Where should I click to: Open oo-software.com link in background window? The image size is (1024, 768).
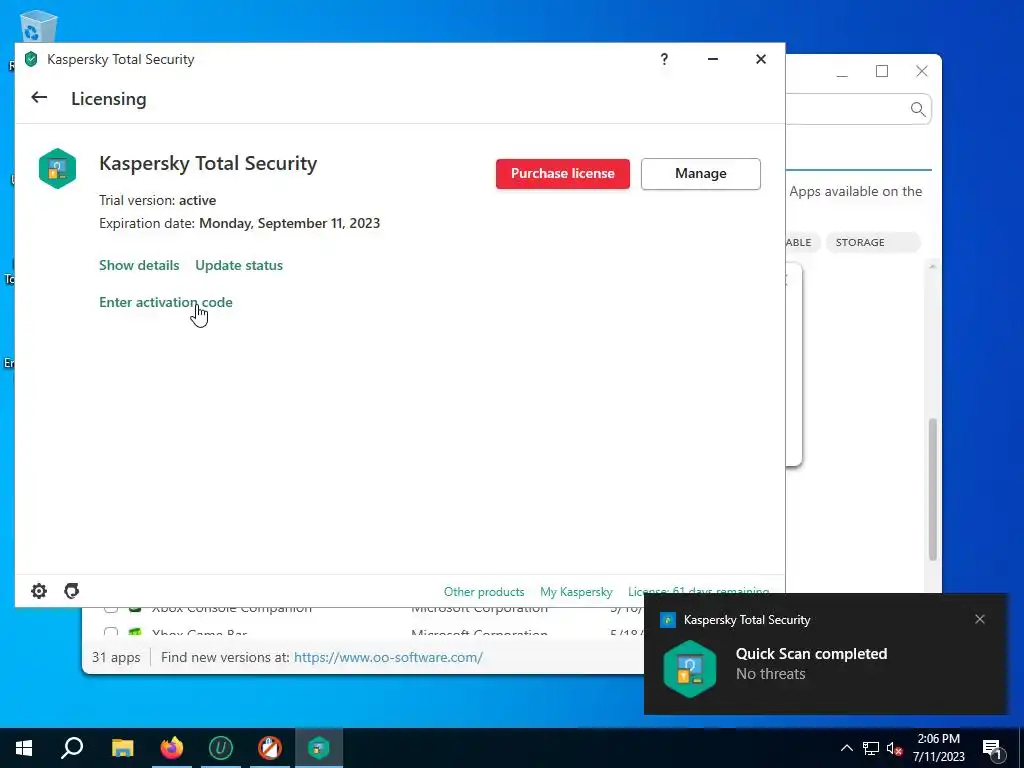388,657
